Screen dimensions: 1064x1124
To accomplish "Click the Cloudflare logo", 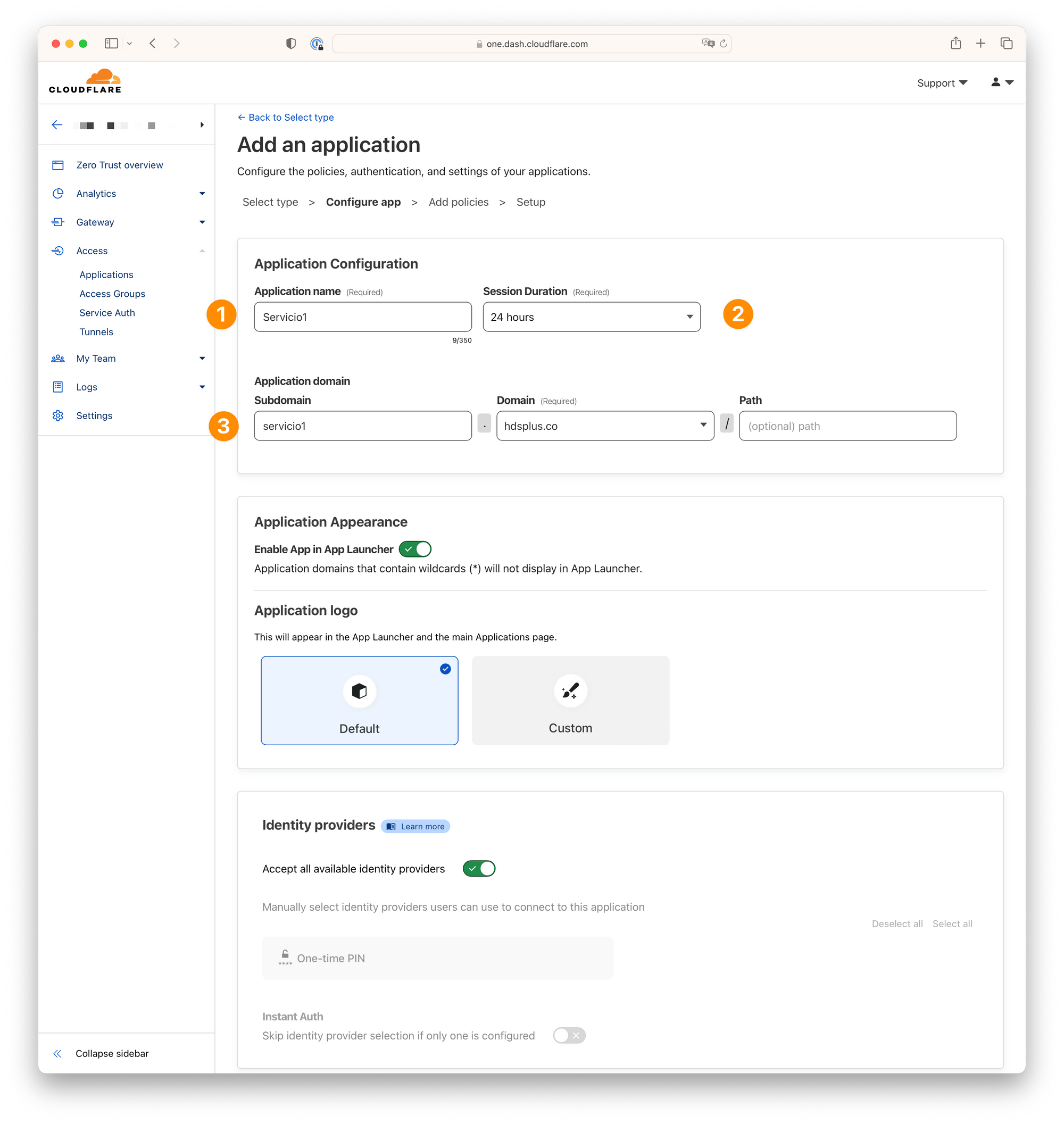I will (x=85, y=81).
